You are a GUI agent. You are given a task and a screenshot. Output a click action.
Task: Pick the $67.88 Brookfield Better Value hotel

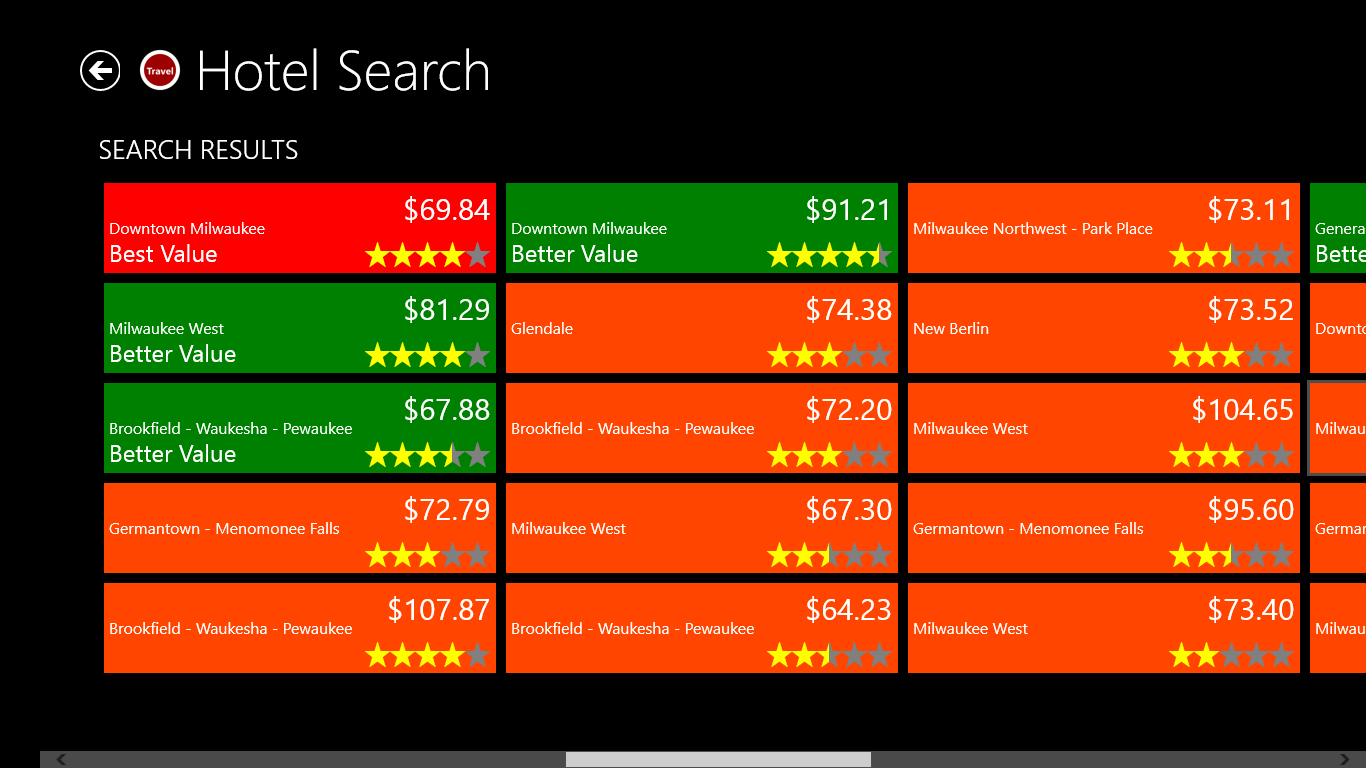point(299,428)
